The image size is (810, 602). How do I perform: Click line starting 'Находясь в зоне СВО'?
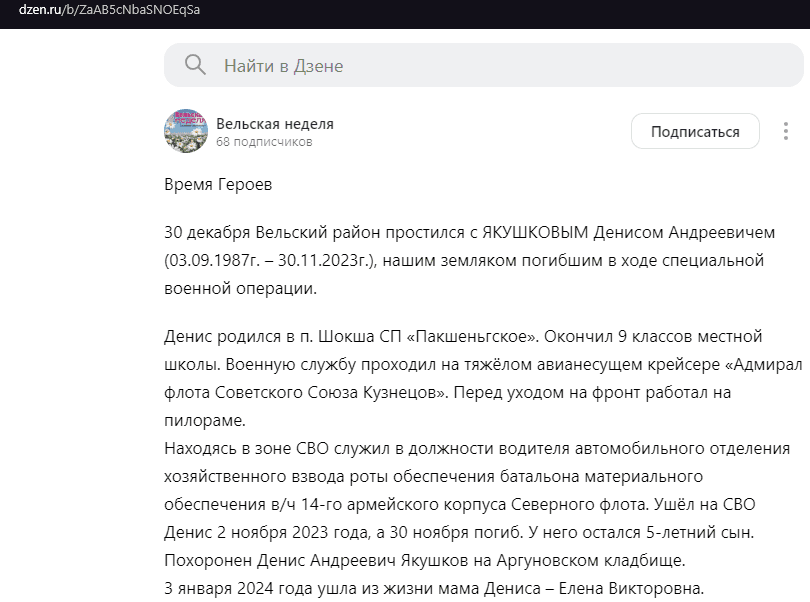click(477, 449)
